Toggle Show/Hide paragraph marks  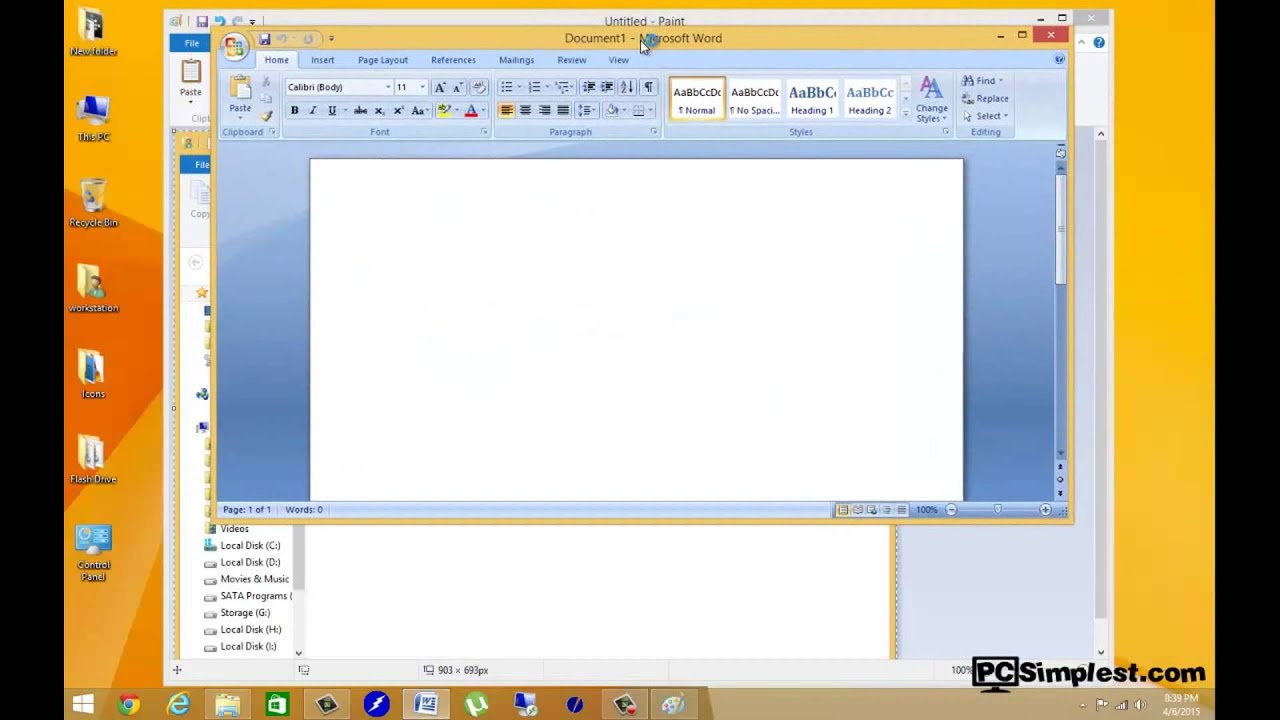tap(648, 87)
